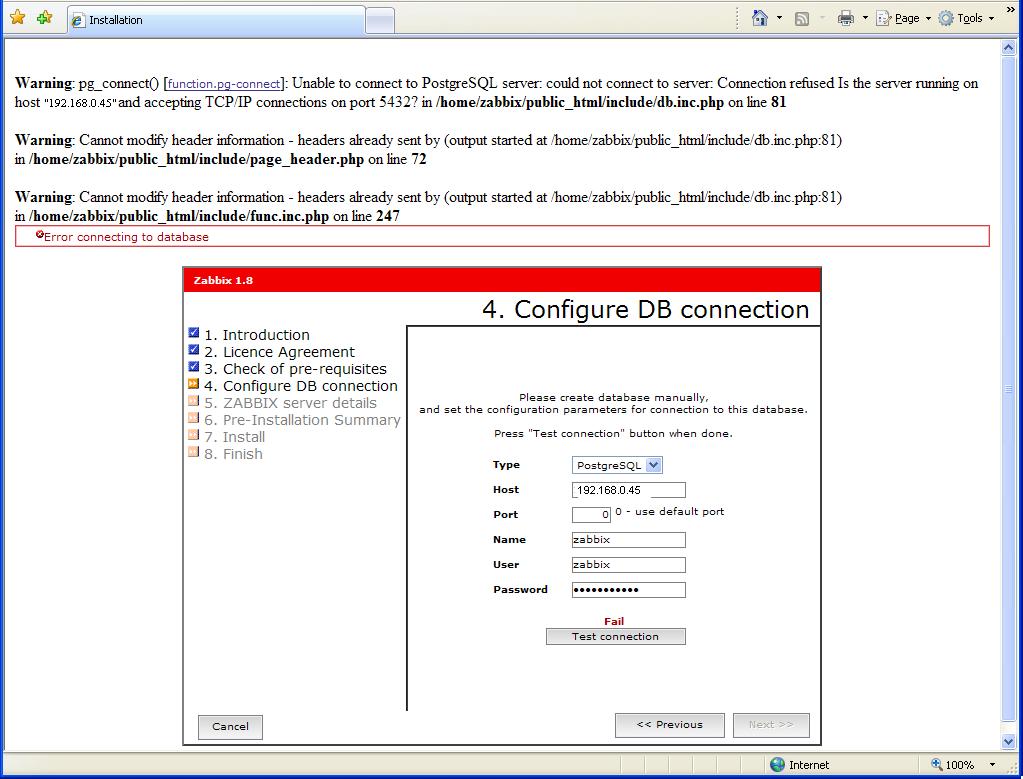1023x779 pixels.
Task: Click the Port input field
Action: click(591, 515)
